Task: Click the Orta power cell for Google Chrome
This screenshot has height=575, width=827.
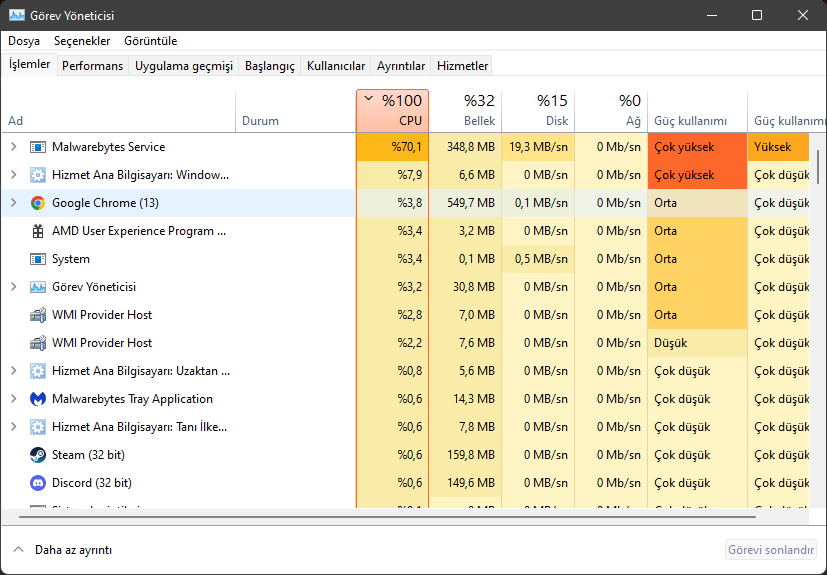Action: pos(697,203)
